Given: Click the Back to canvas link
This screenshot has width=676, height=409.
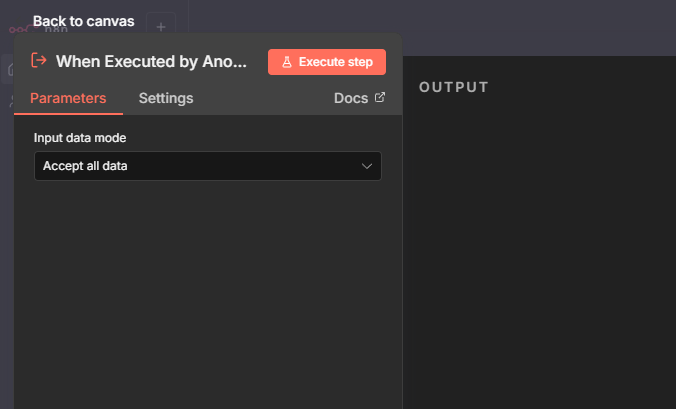Looking at the screenshot, I should (83, 21).
